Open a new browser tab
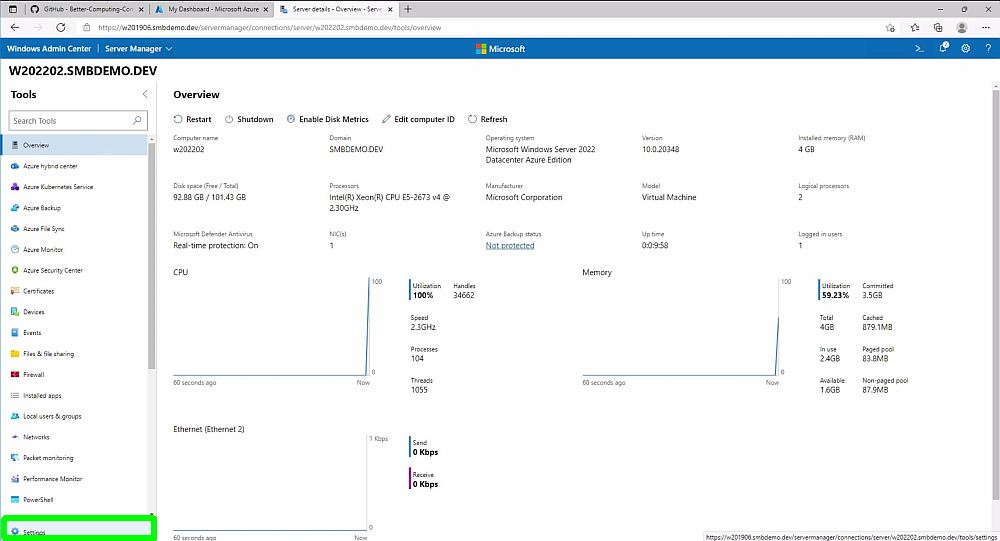The image size is (1000, 541). pyautogui.click(x=408, y=9)
